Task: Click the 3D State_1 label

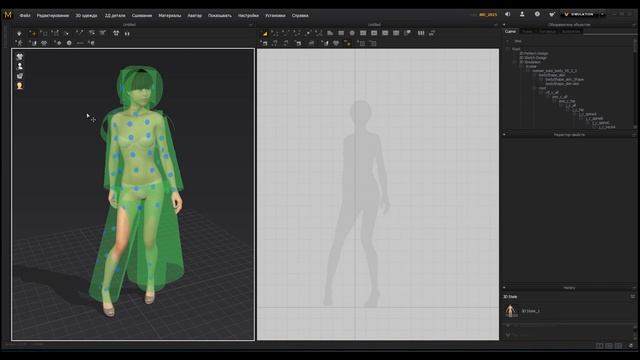Action: tap(531, 311)
